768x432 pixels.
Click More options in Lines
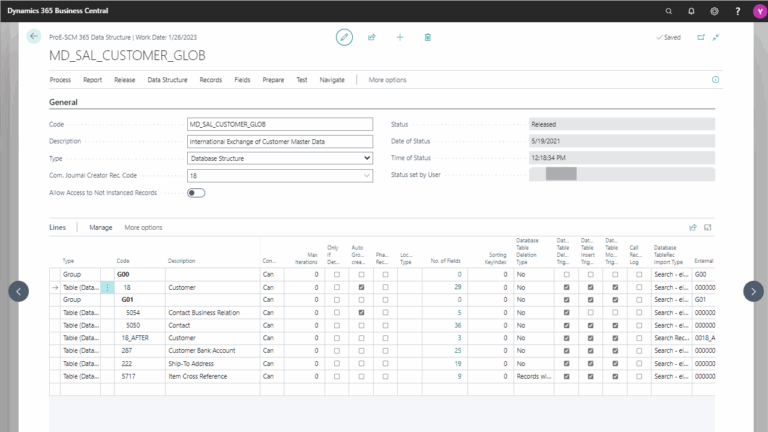[143, 227]
